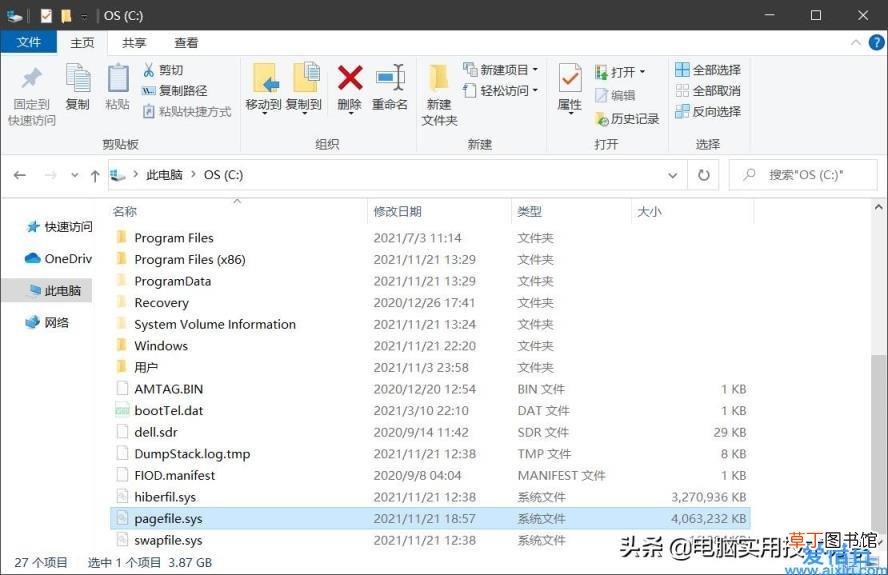Click Select none (全部取消)

click(708, 91)
